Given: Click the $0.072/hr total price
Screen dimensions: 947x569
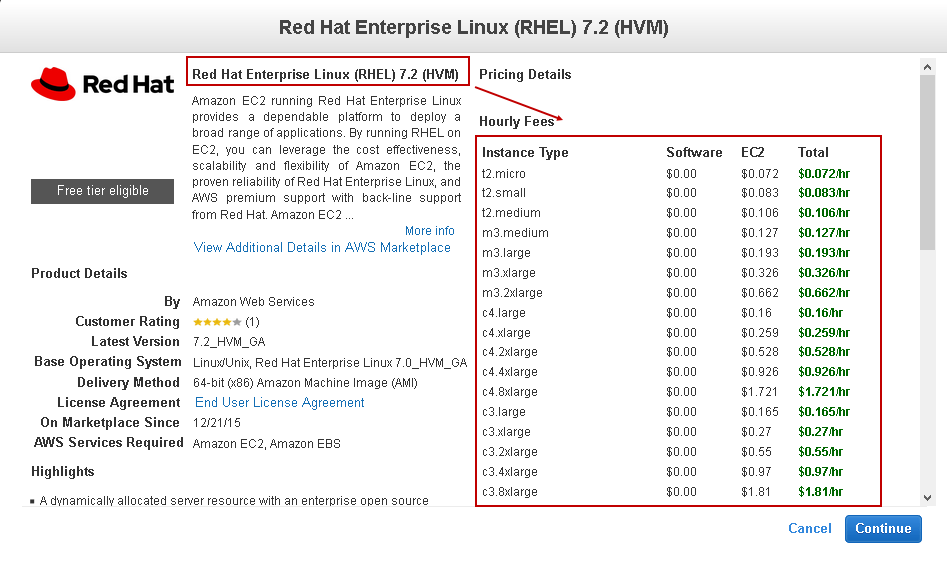Looking at the screenshot, I should 824,174.
